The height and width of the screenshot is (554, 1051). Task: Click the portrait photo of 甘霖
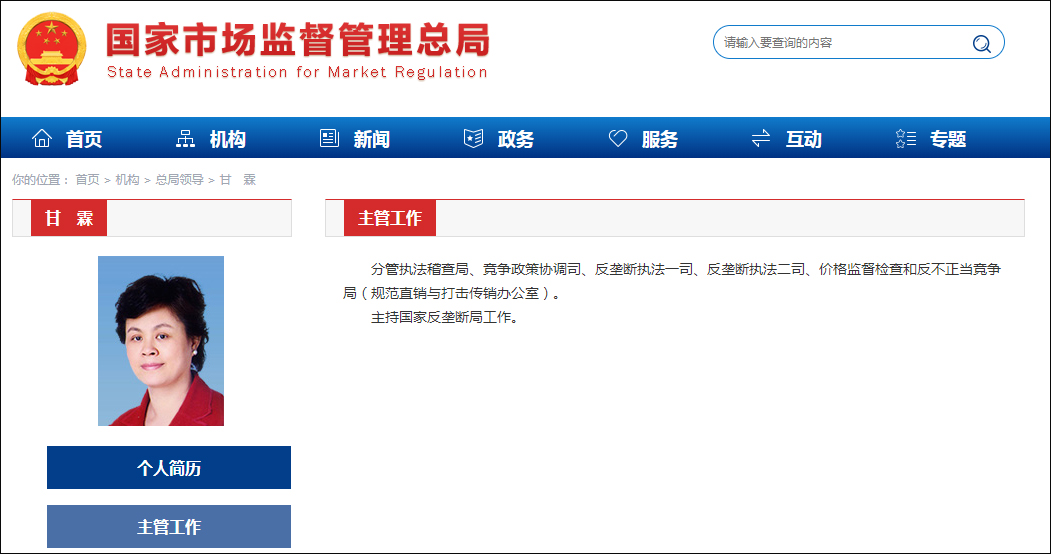[161, 341]
